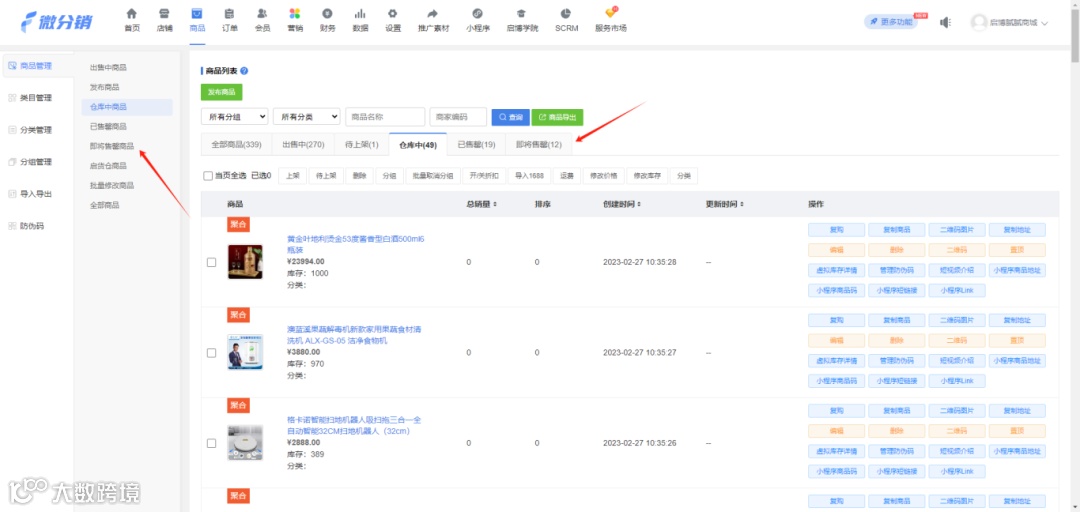Click the green 发布商品 button
This screenshot has width=1080, height=512.
tap(222, 92)
